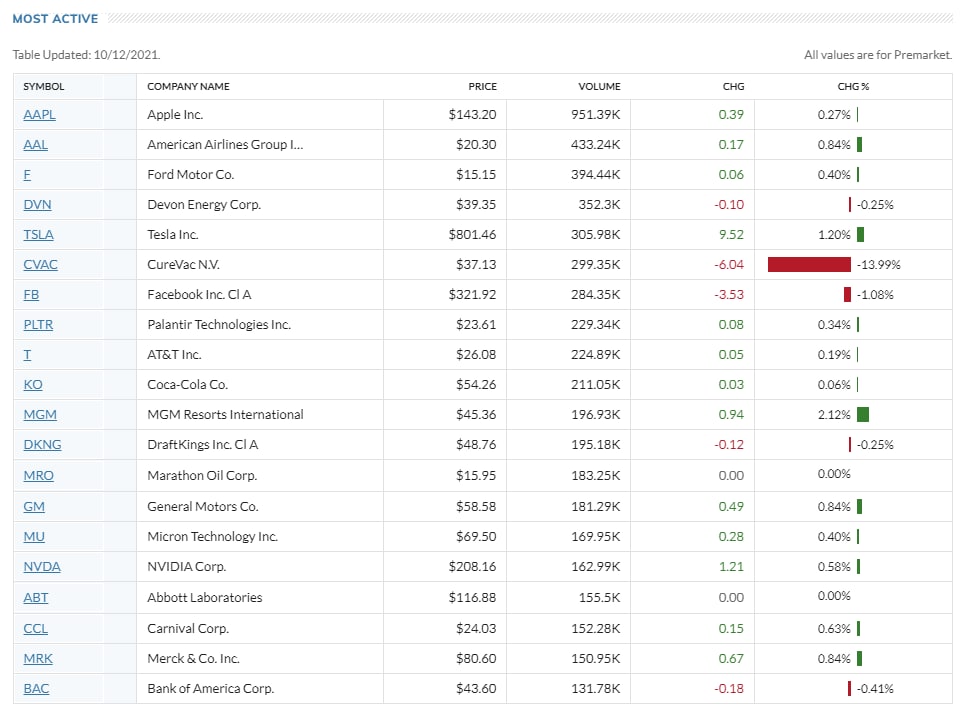Image resolution: width=966 pixels, height=715 pixels.
Task: Click the green Tesla change bar
Action: [861, 235]
